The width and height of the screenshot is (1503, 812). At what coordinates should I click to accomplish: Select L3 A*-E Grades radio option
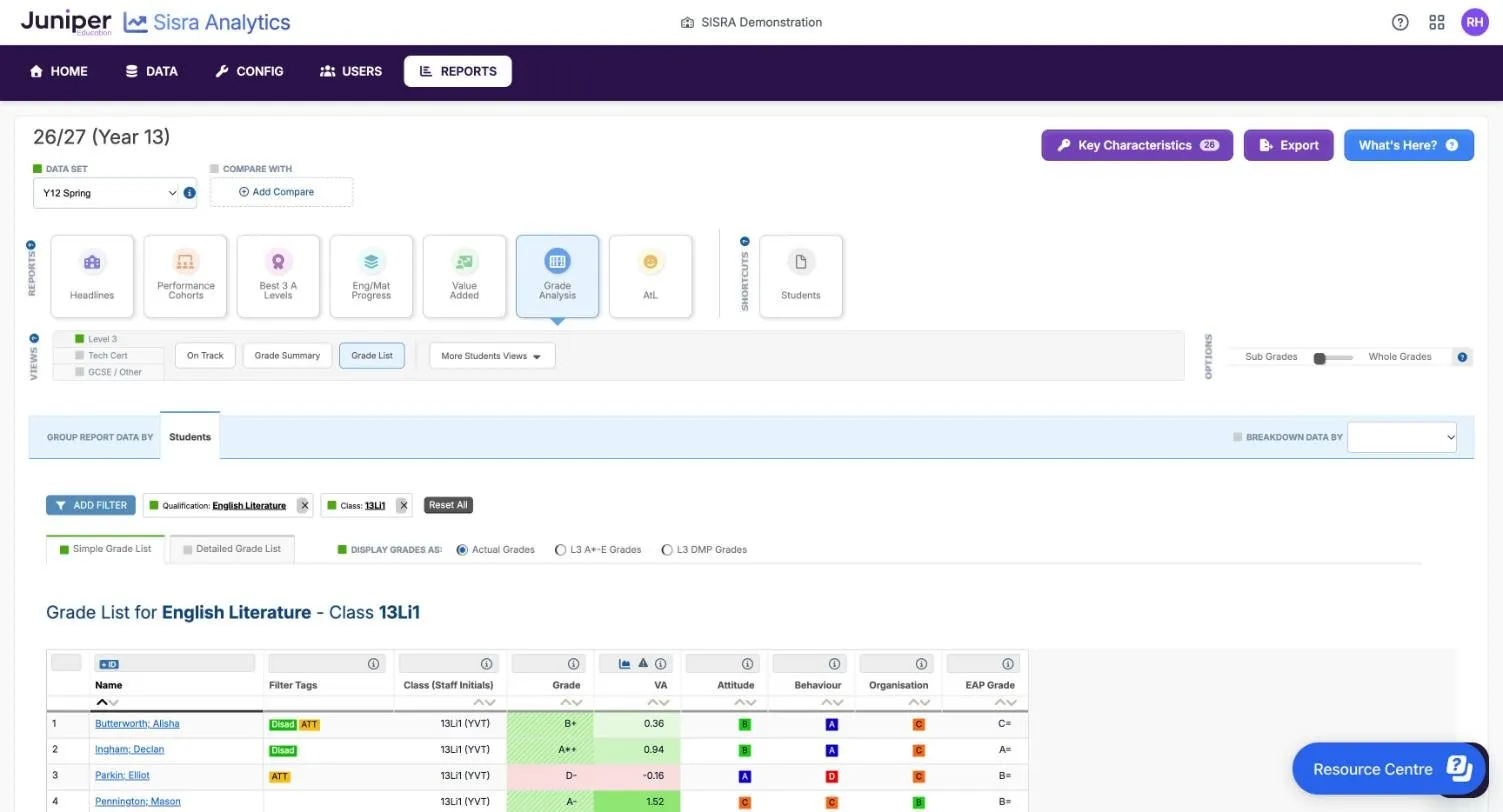click(x=560, y=550)
